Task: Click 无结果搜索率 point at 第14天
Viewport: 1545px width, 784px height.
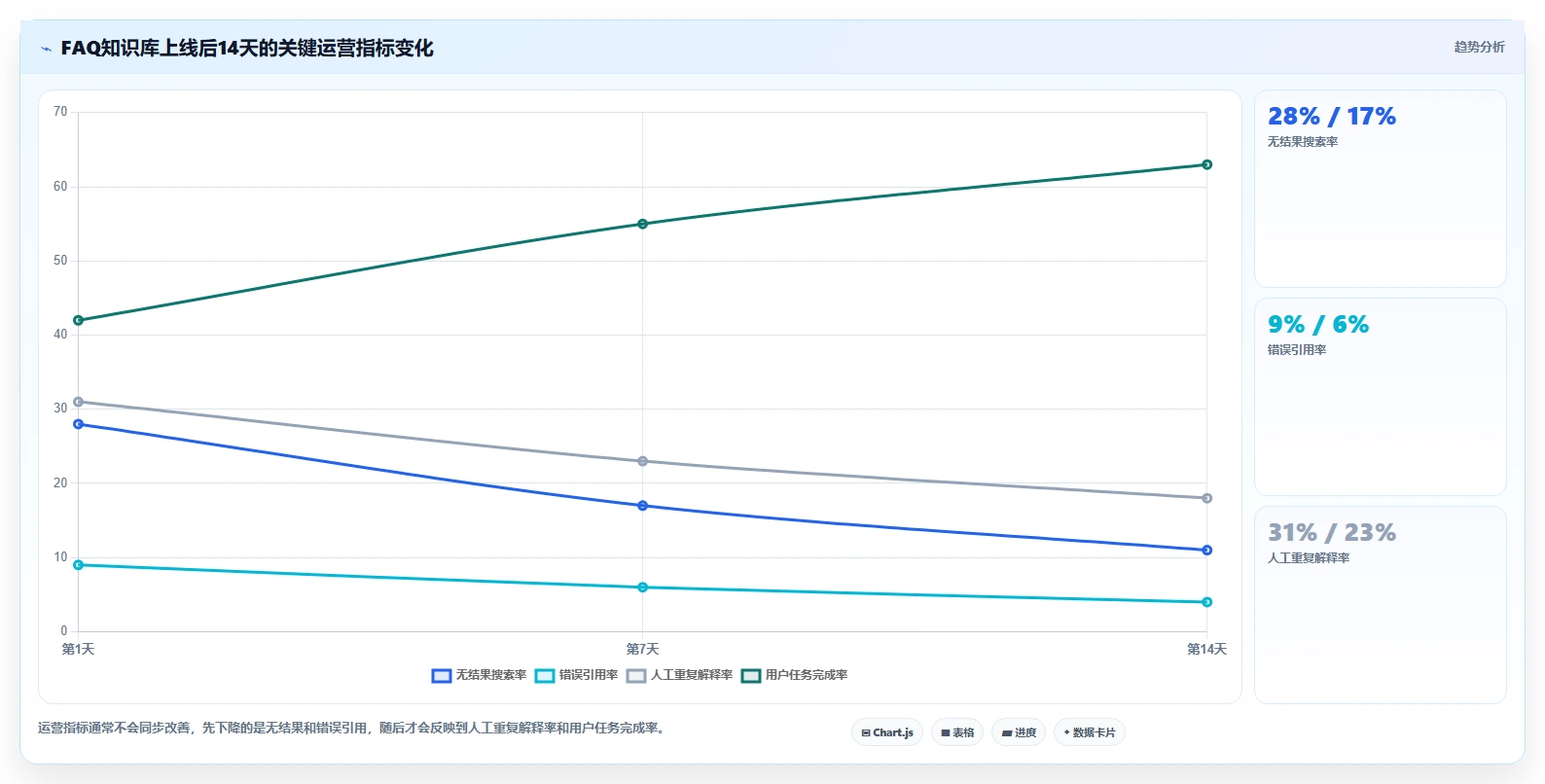Action: click(x=1206, y=551)
